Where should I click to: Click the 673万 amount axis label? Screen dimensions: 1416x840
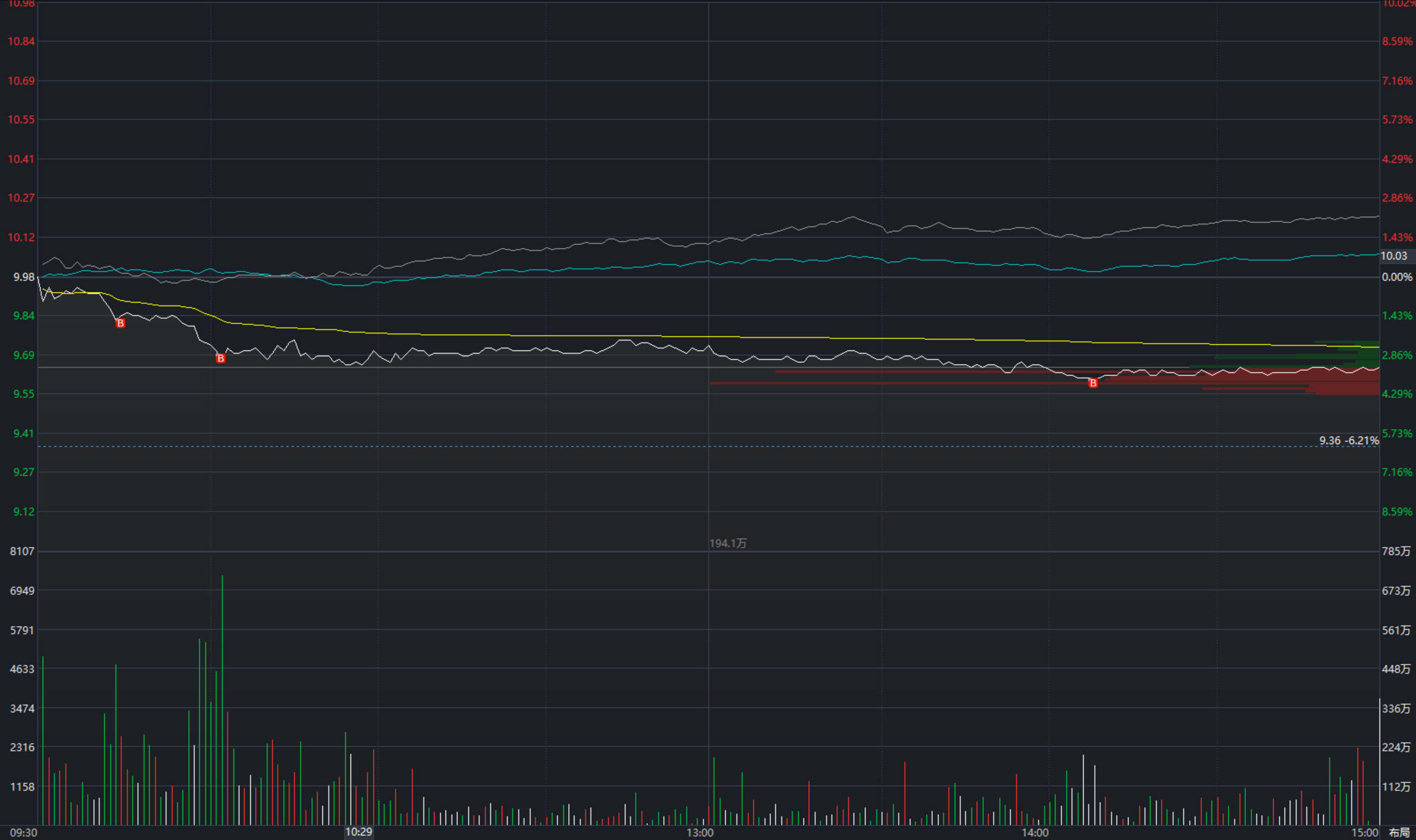pyautogui.click(x=1396, y=591)
